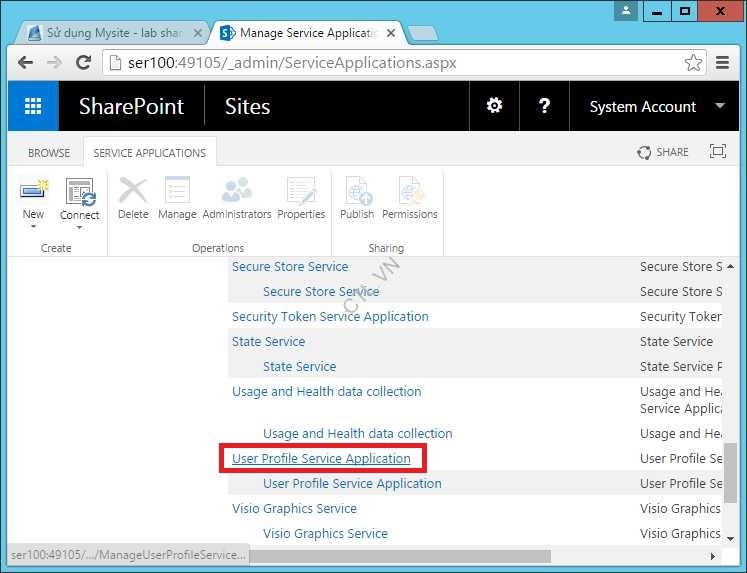The width and height of the screenshot is (747, 573).
Task: Open the help question mark icon
Action: coord(544,106)
